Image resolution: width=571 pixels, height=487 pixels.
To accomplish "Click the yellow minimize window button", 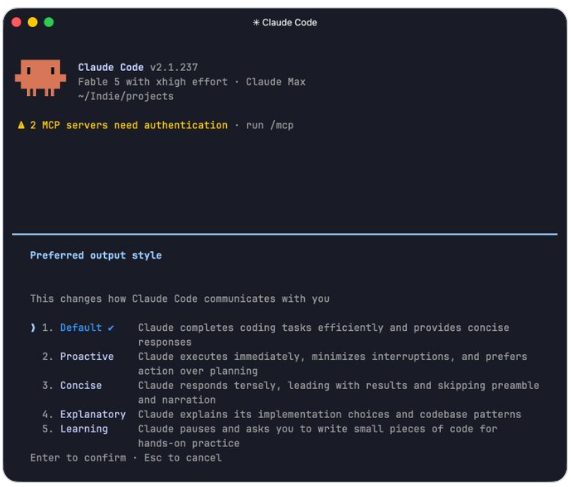I will coord(33,22).
